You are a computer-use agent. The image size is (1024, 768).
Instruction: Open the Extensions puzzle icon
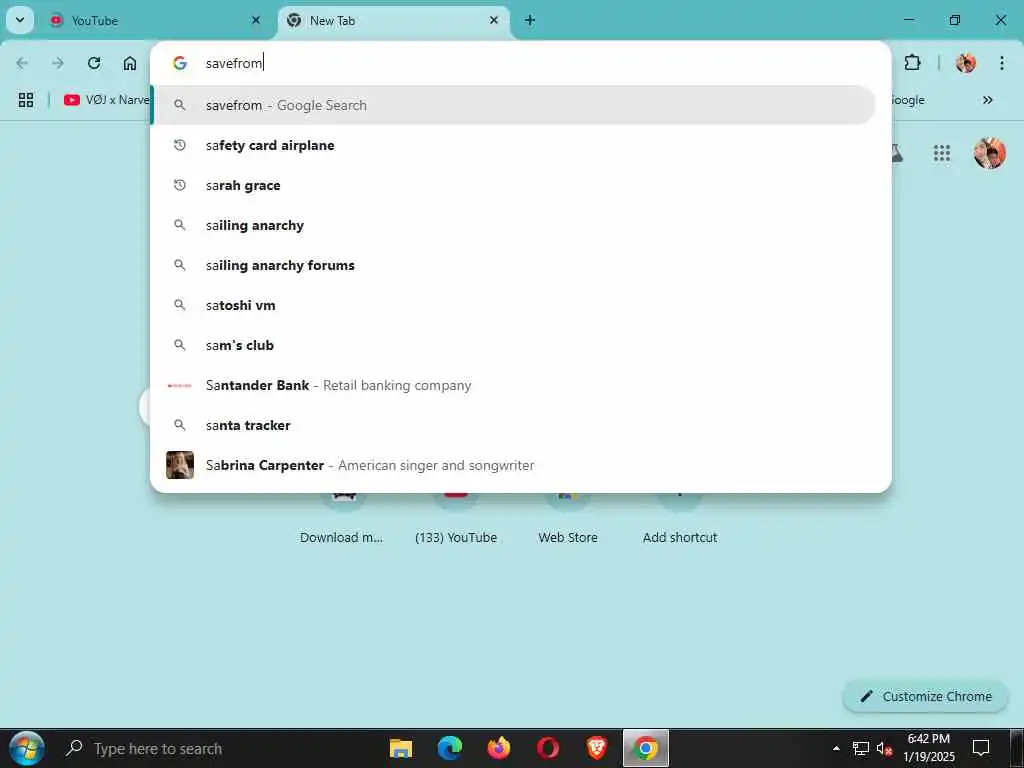[912, 63]
